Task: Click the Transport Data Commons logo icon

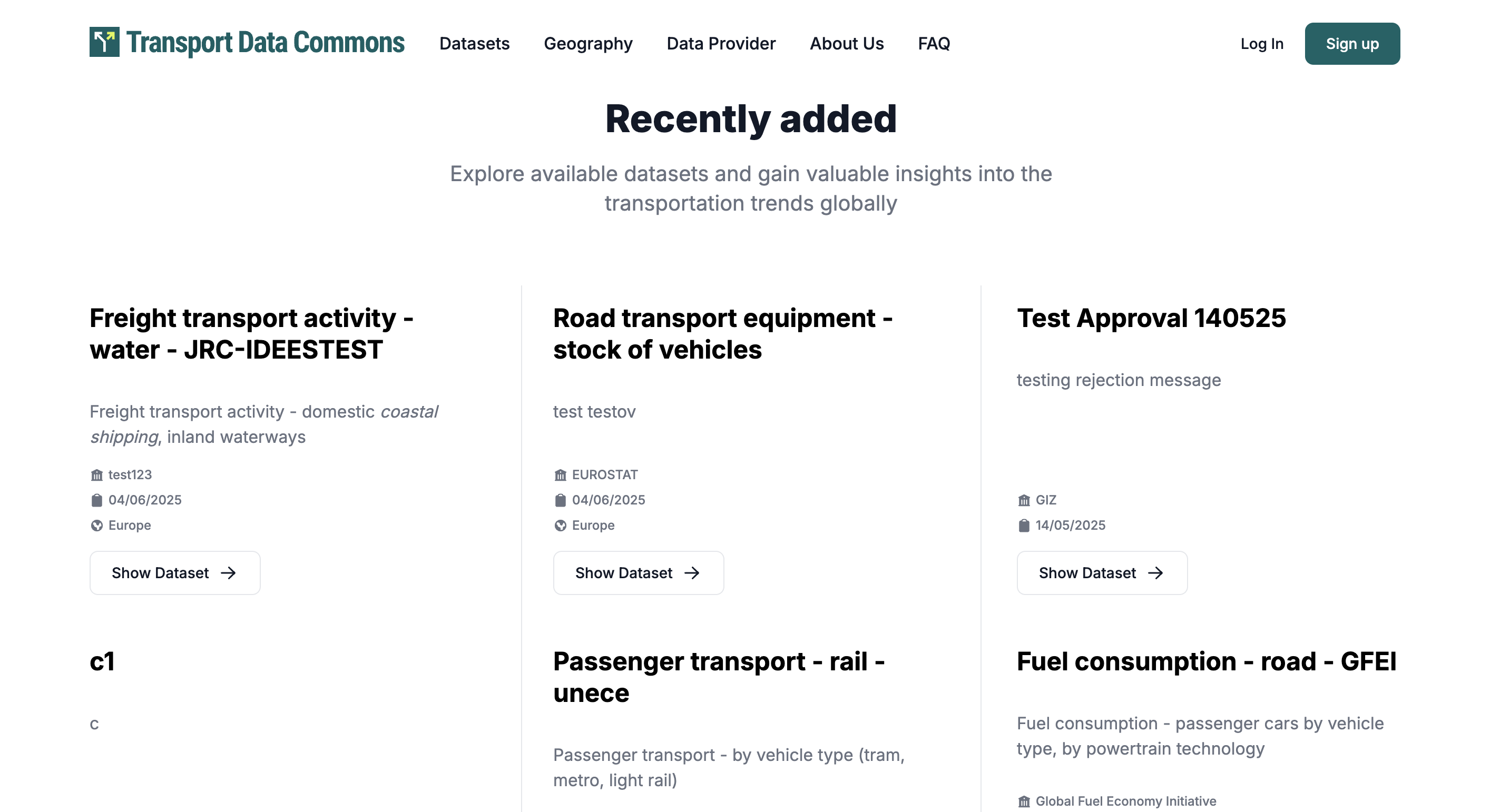Action: click(x=104, y=42)
